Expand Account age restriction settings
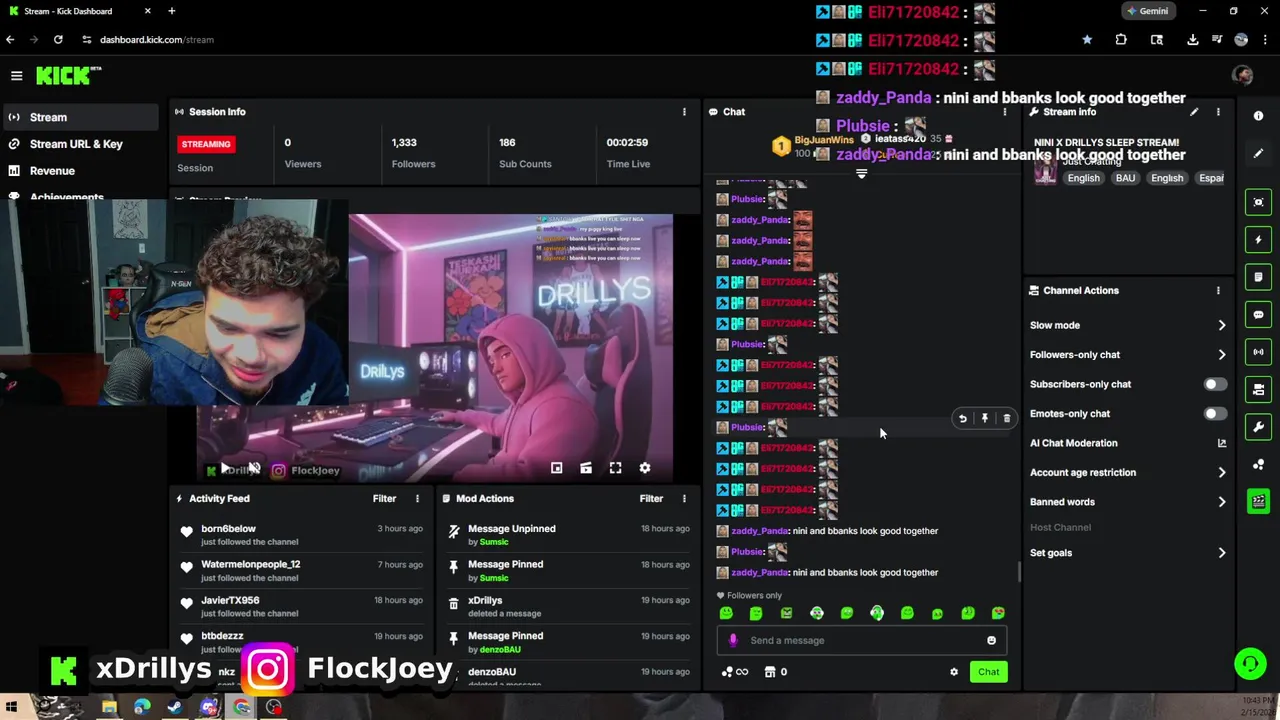This screenshot has height=720, width=1280. click(x=1128, y=473)
